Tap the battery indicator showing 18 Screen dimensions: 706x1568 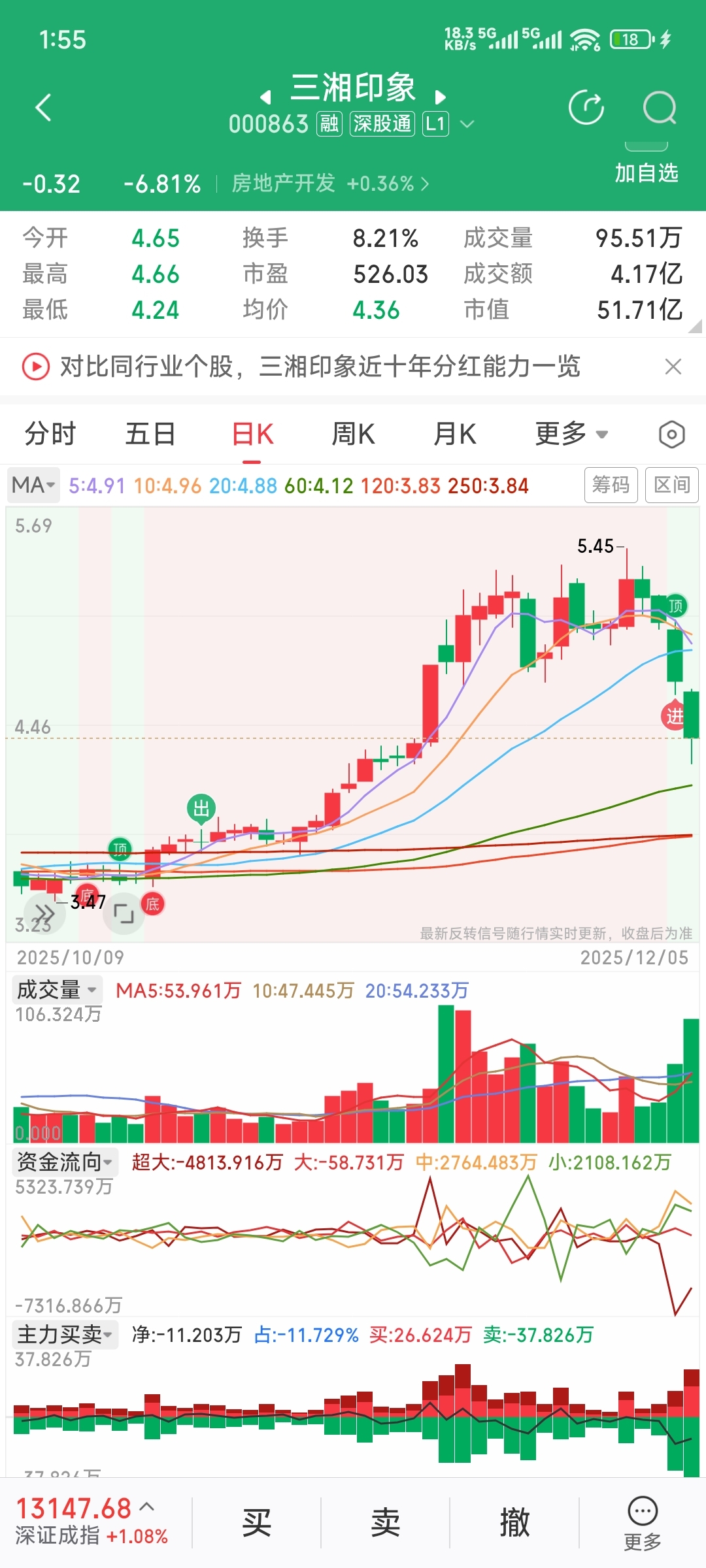coord(631,40)
